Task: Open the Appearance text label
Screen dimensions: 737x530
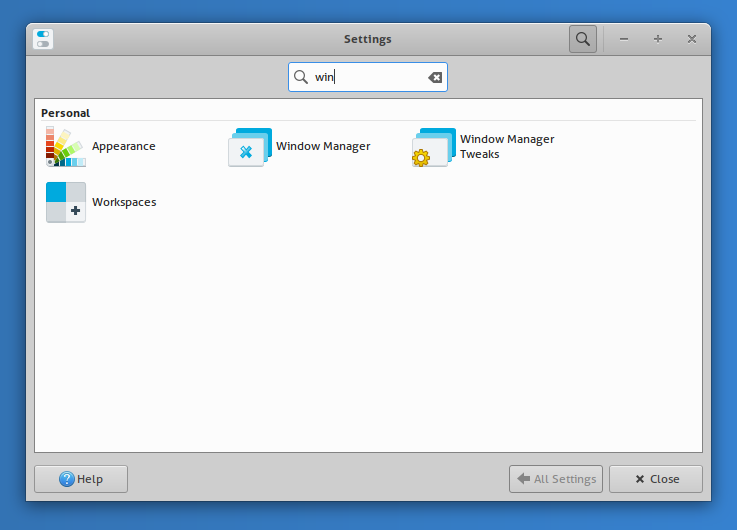Action: [123, 147]
